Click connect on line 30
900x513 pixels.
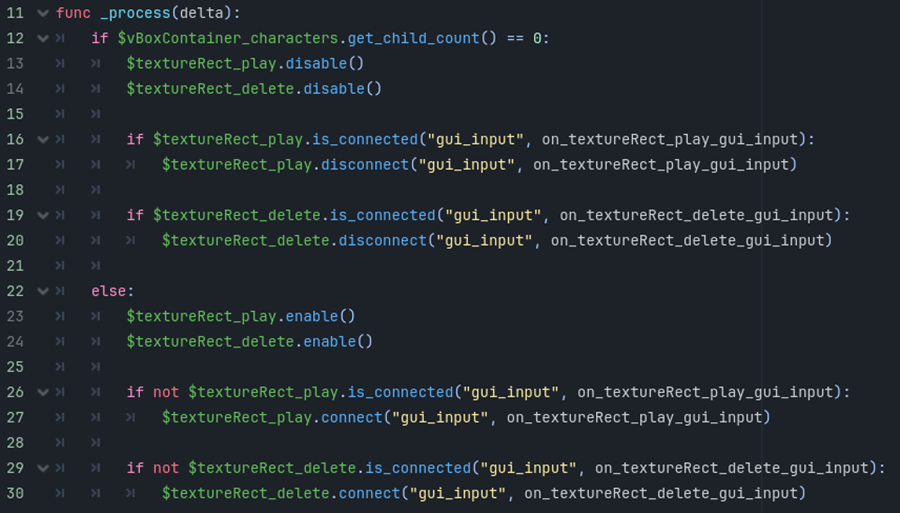370,493
